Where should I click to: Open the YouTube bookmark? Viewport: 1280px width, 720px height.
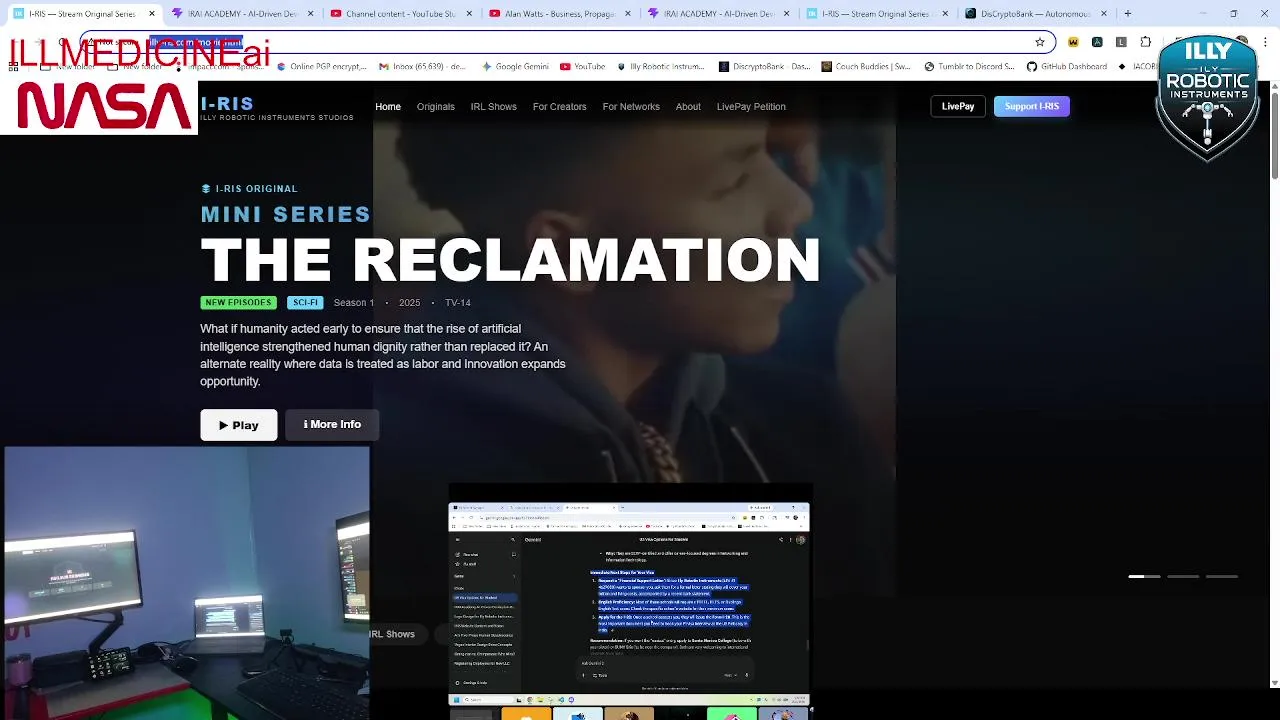(x=583, y=66)
